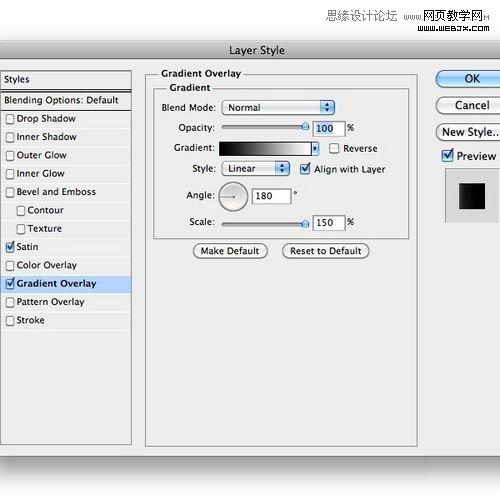This screenshot has height=500, width=500.
Task: Click the Angle dial control
Action: pos(233,197)
